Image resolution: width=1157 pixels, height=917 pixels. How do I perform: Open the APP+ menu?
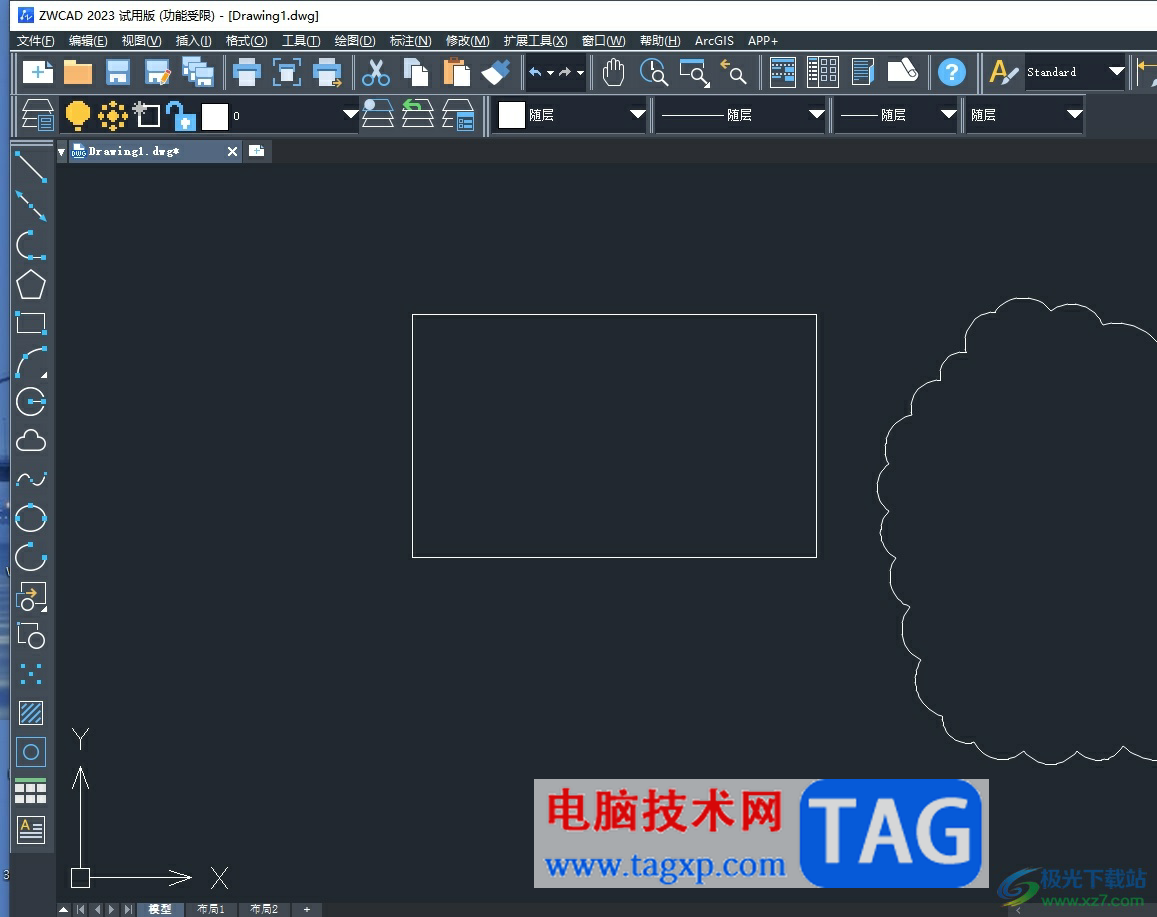tap(763, 41)
